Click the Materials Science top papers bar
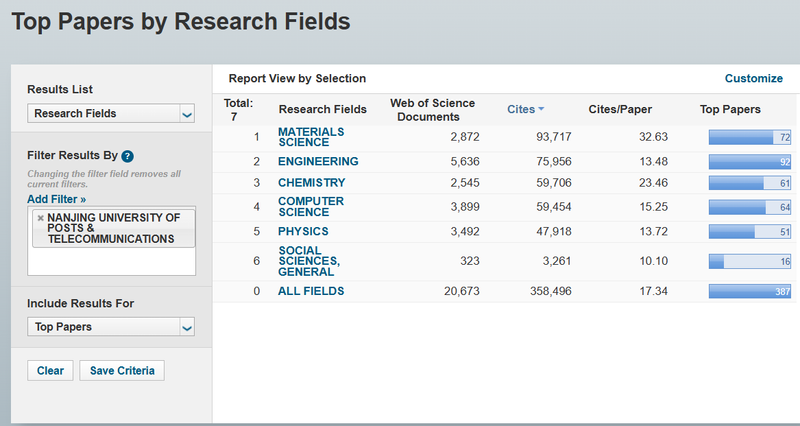This screenshot has height=426, width=800. click(750, 136)
